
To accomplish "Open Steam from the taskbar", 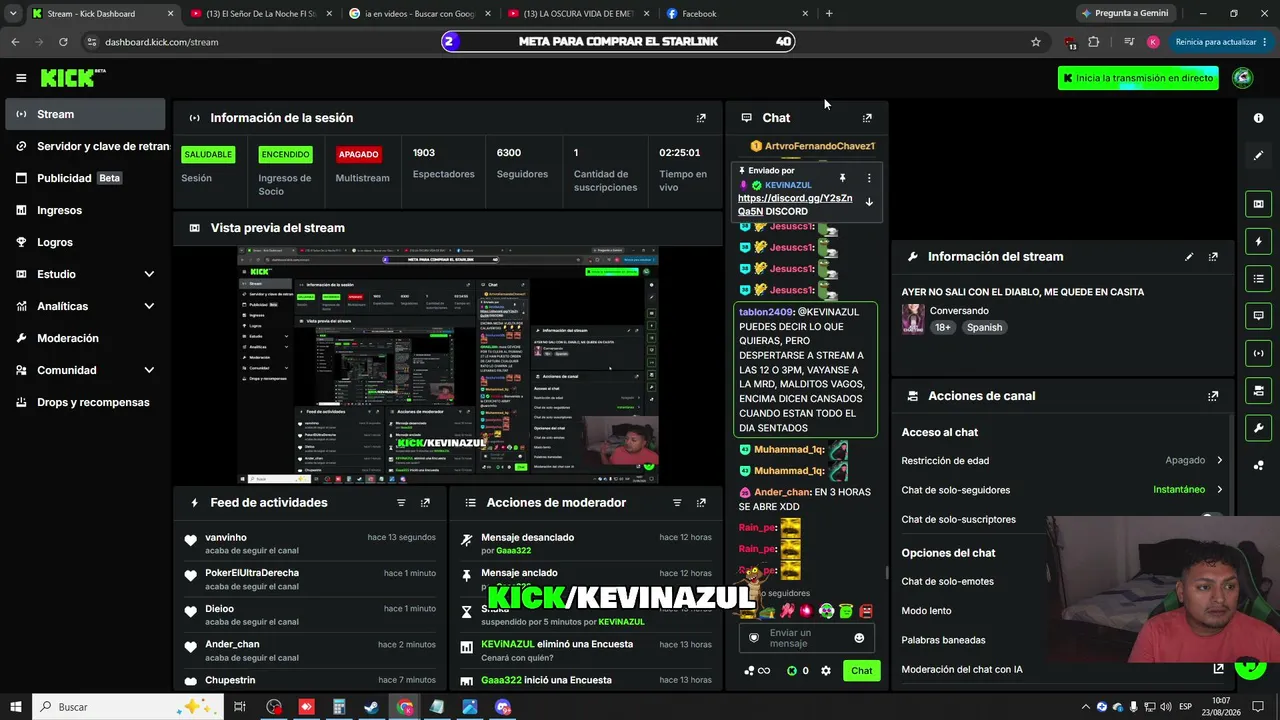I will click(x=371, y=707).
